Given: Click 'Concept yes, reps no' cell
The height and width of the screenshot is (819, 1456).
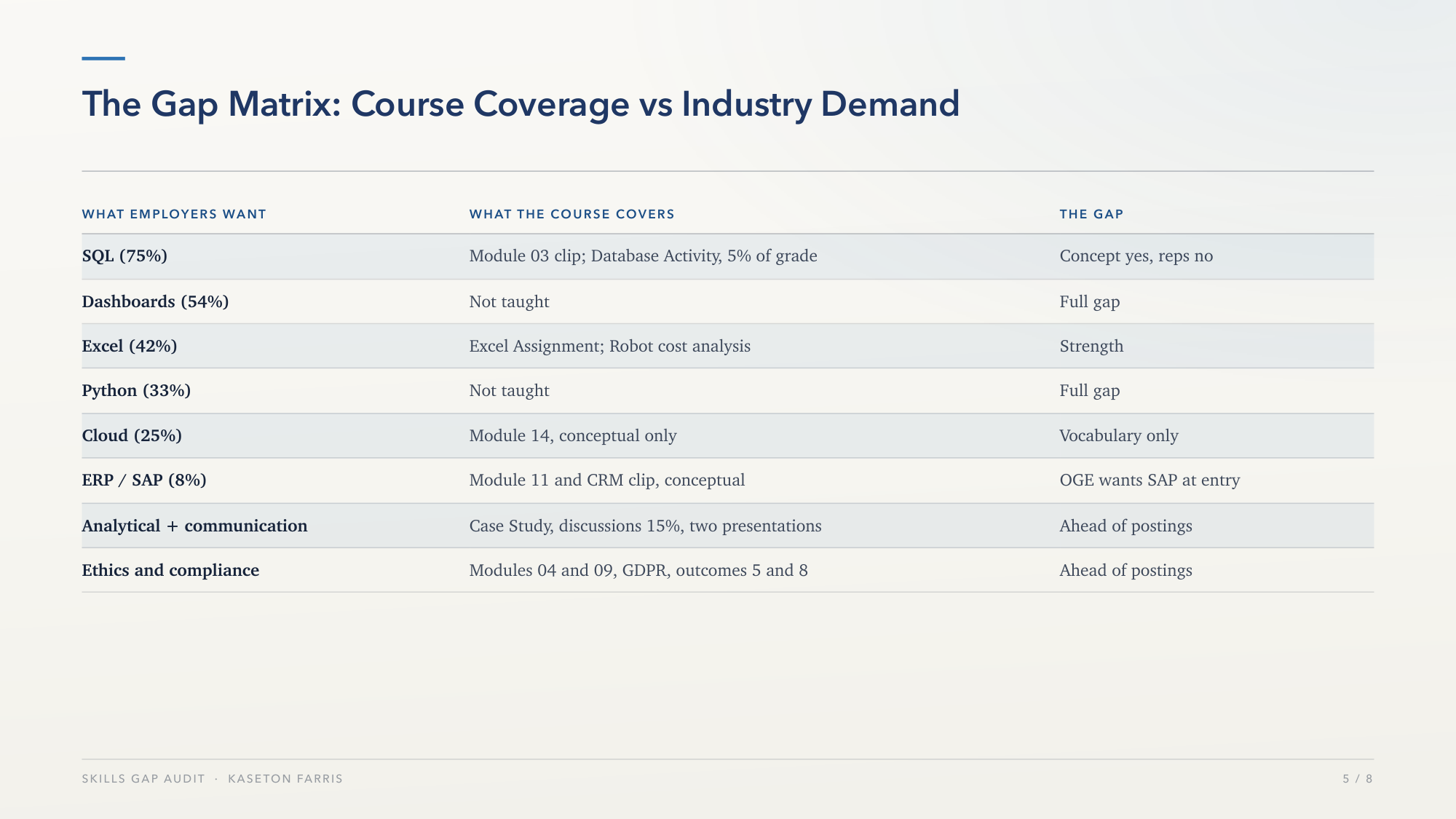Looking at the screenshot, I should tap(1136, 256).
